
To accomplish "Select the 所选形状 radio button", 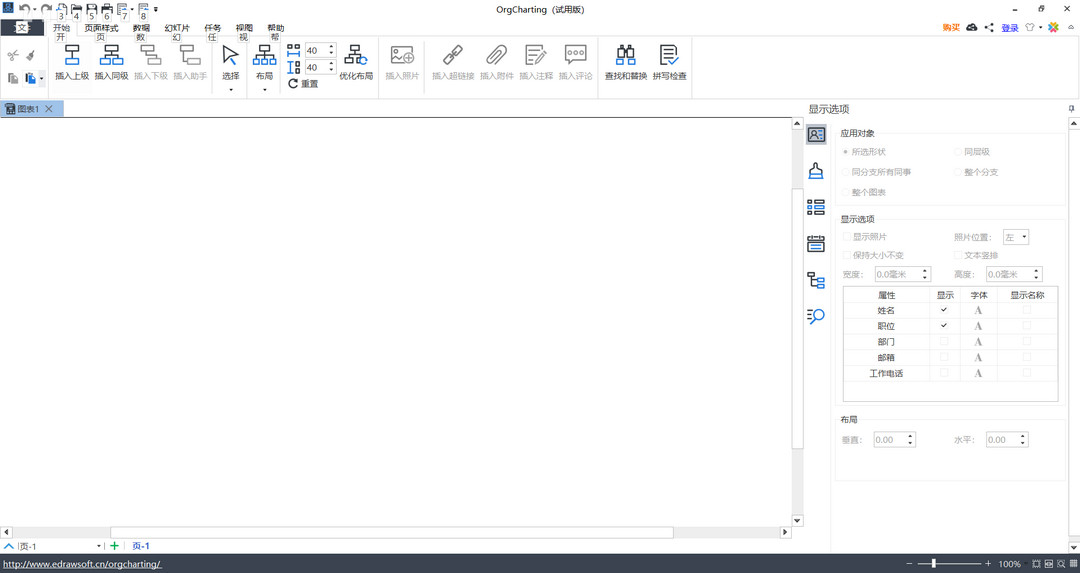I will tap(846, 152).
